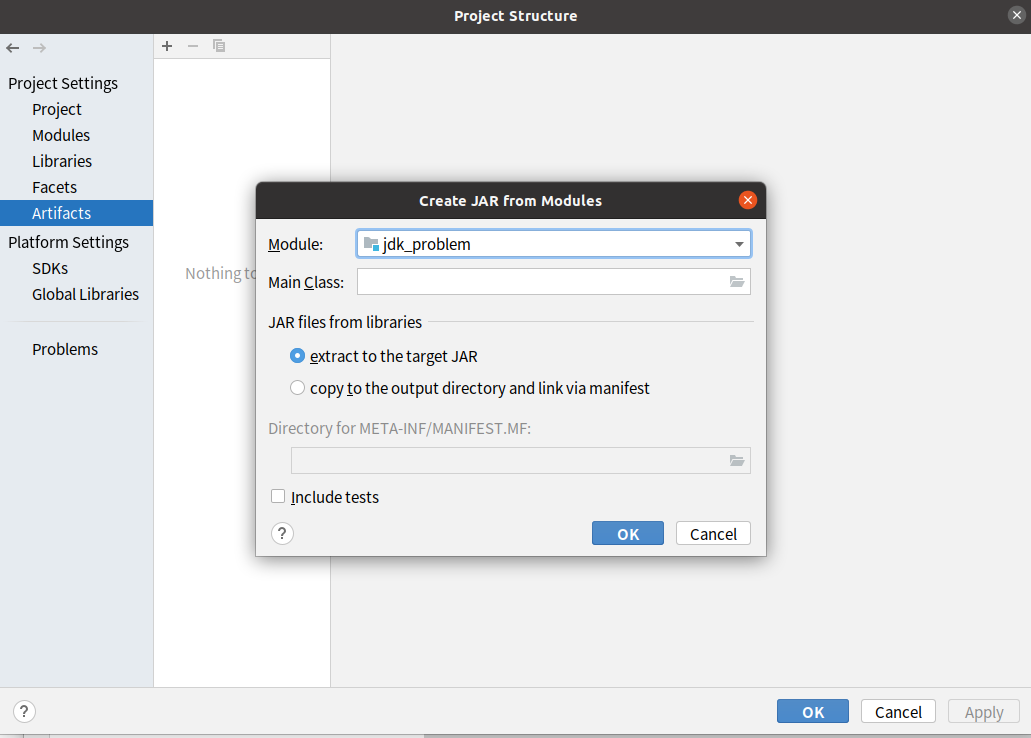The height and width of the screenshot is (738, 1031).
Task: Click OK in Project Structure window
Action: [813, 712]
